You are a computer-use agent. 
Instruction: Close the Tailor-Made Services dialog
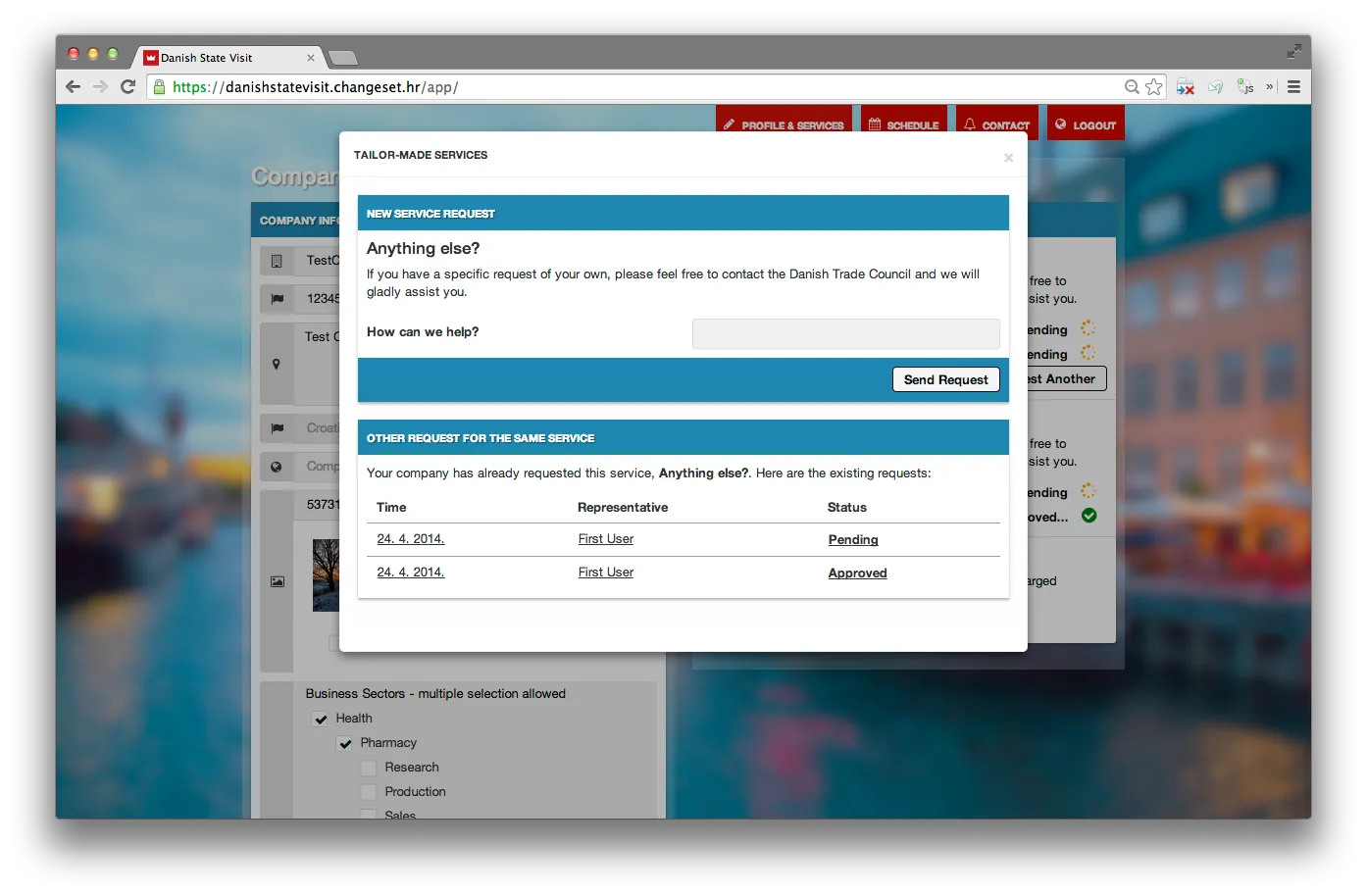[1008, 158]
